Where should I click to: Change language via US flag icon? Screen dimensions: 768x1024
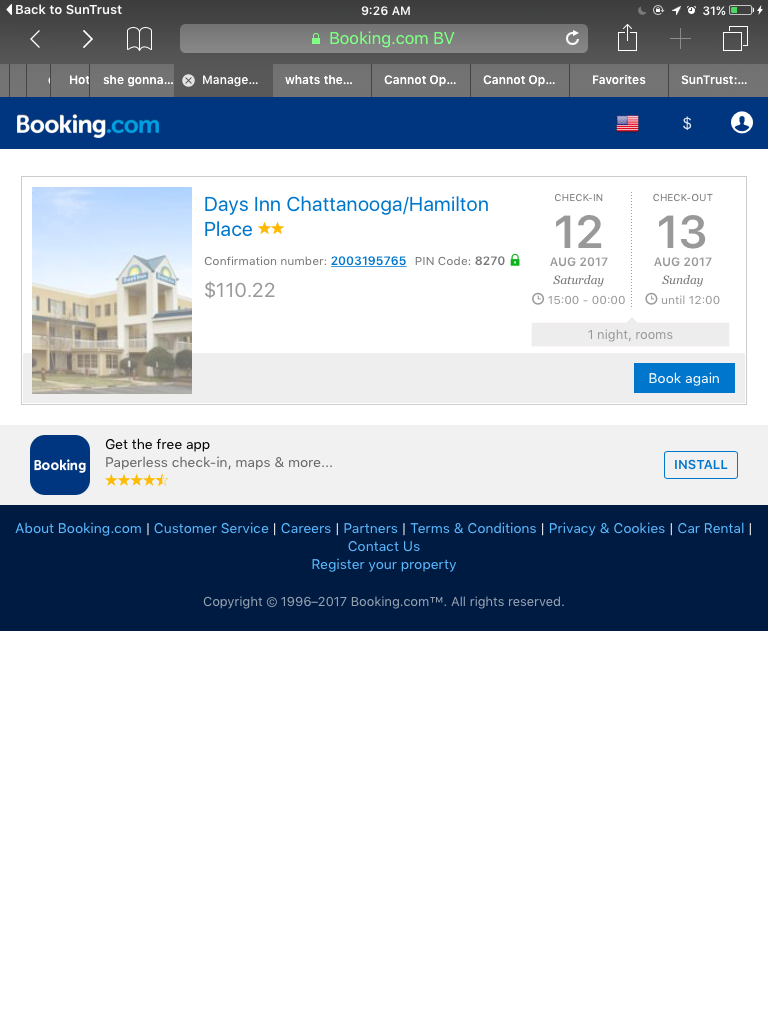click(x=627, y=123)
